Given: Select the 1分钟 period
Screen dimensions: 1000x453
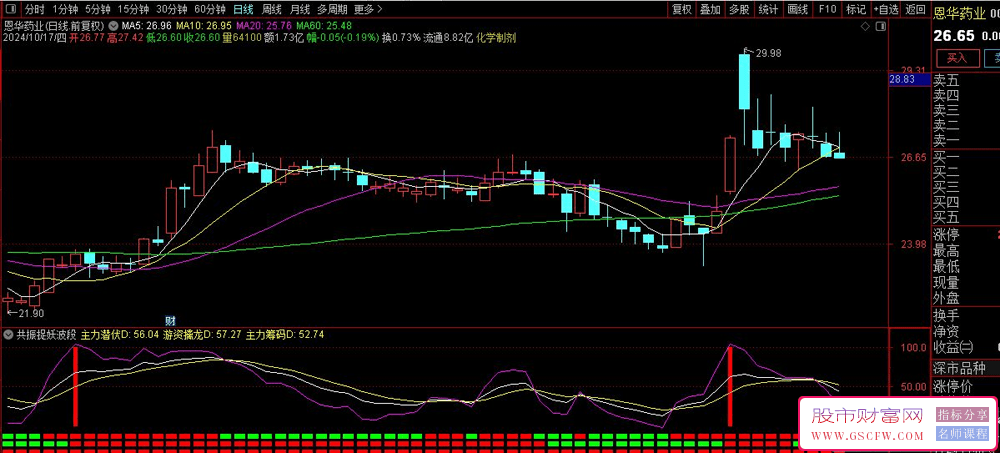Looking at the screenshot, I should tap(65, 9).
